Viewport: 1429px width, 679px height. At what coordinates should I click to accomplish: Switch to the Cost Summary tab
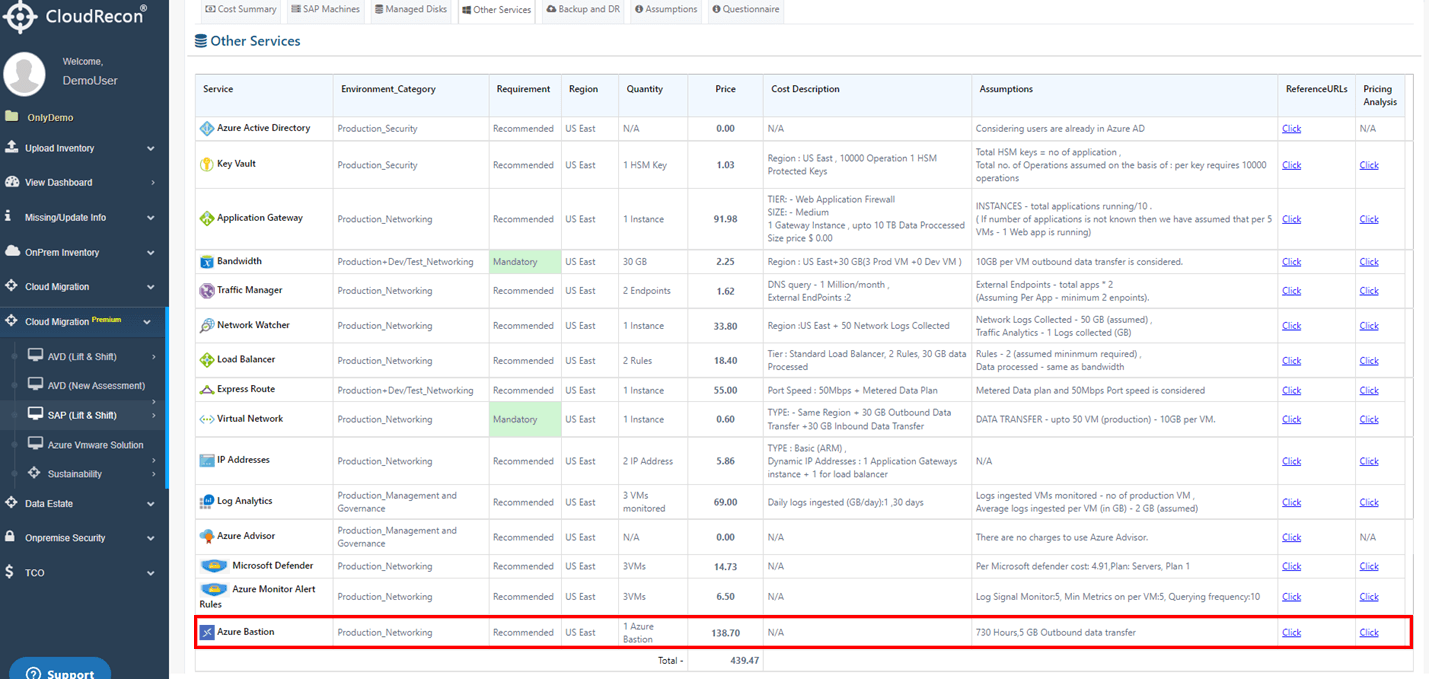[x=241, y=10]
